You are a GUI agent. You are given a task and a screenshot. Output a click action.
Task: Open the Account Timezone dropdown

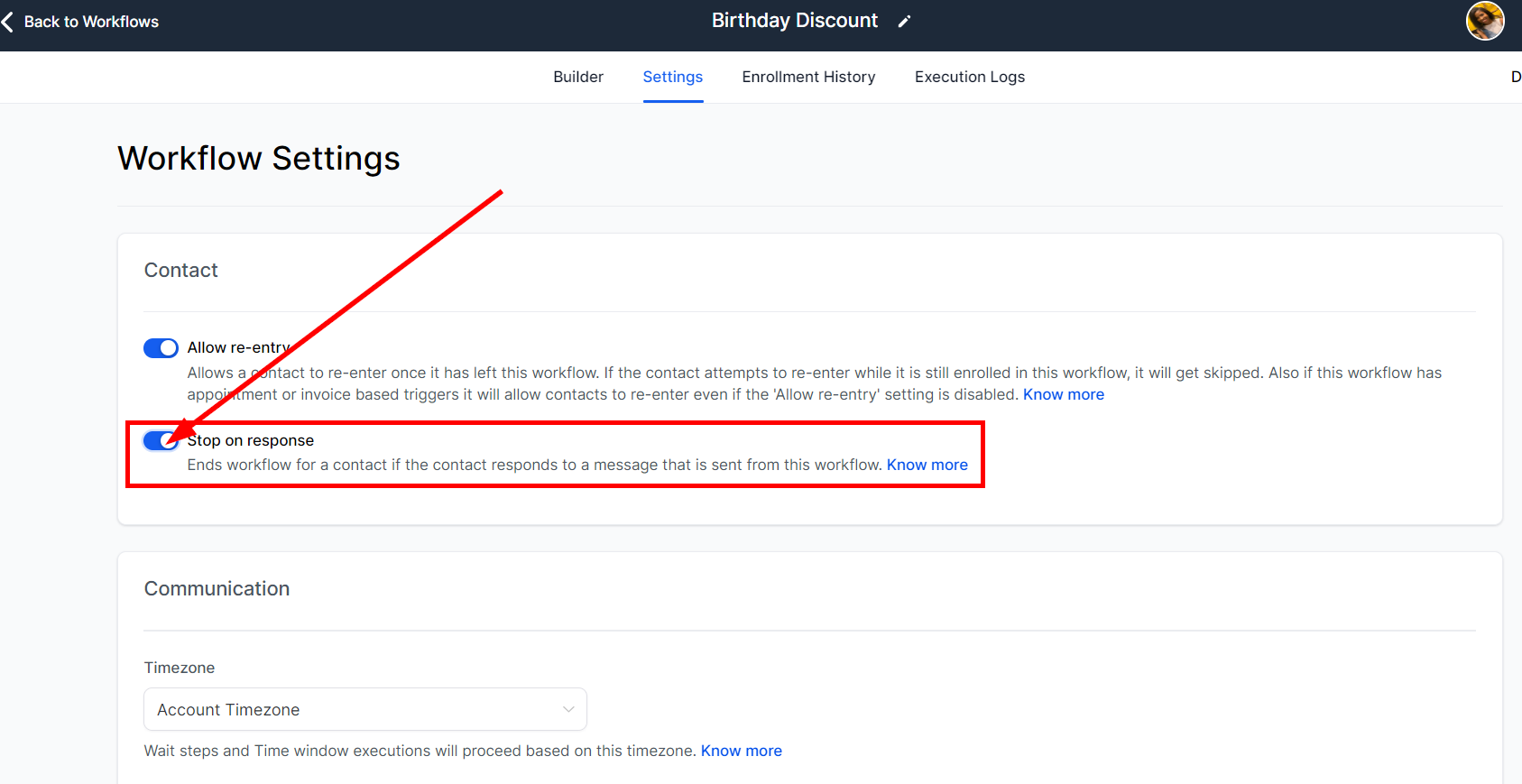(x=364, y=709)
